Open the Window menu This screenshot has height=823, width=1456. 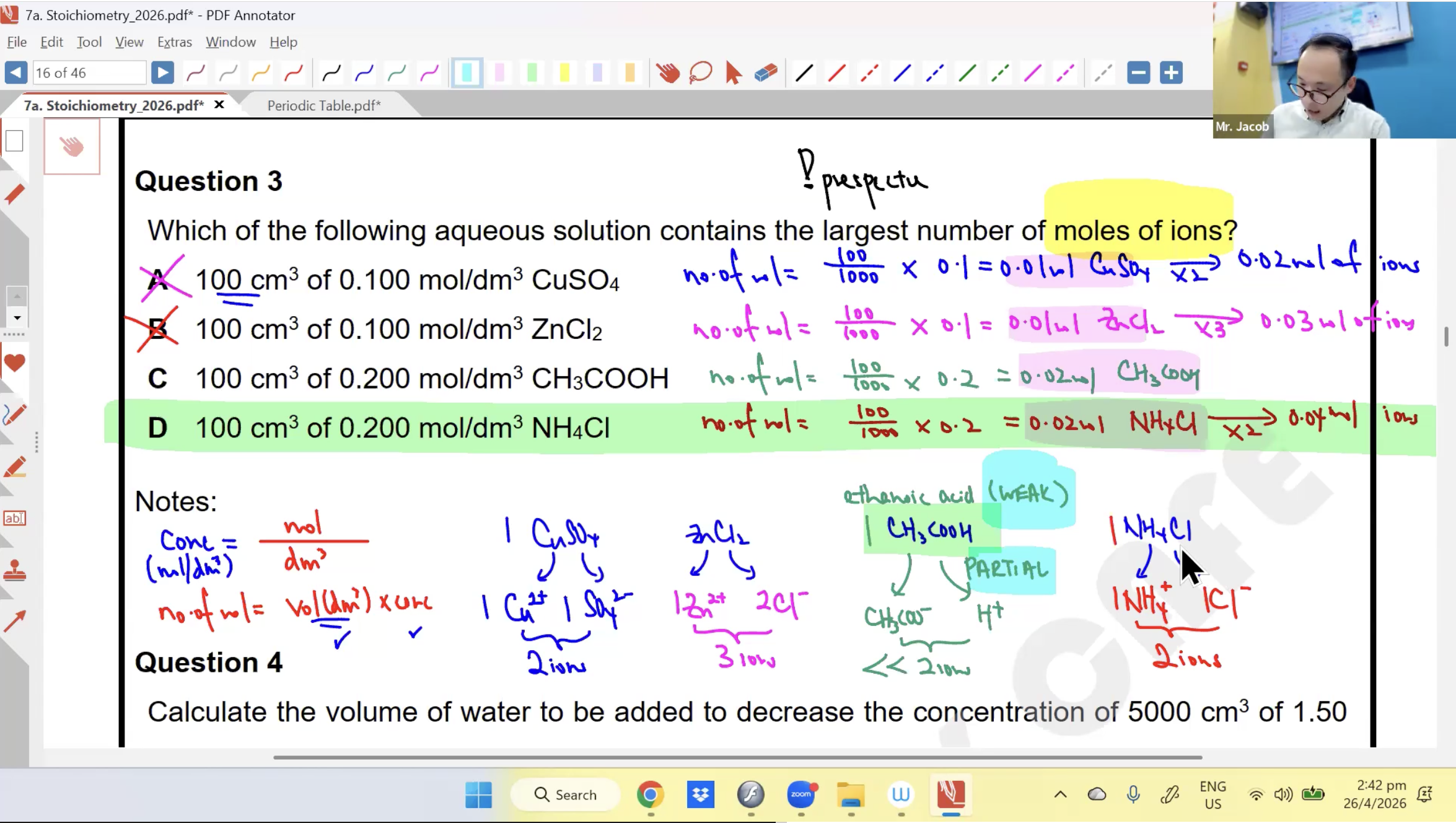(230, 42)
